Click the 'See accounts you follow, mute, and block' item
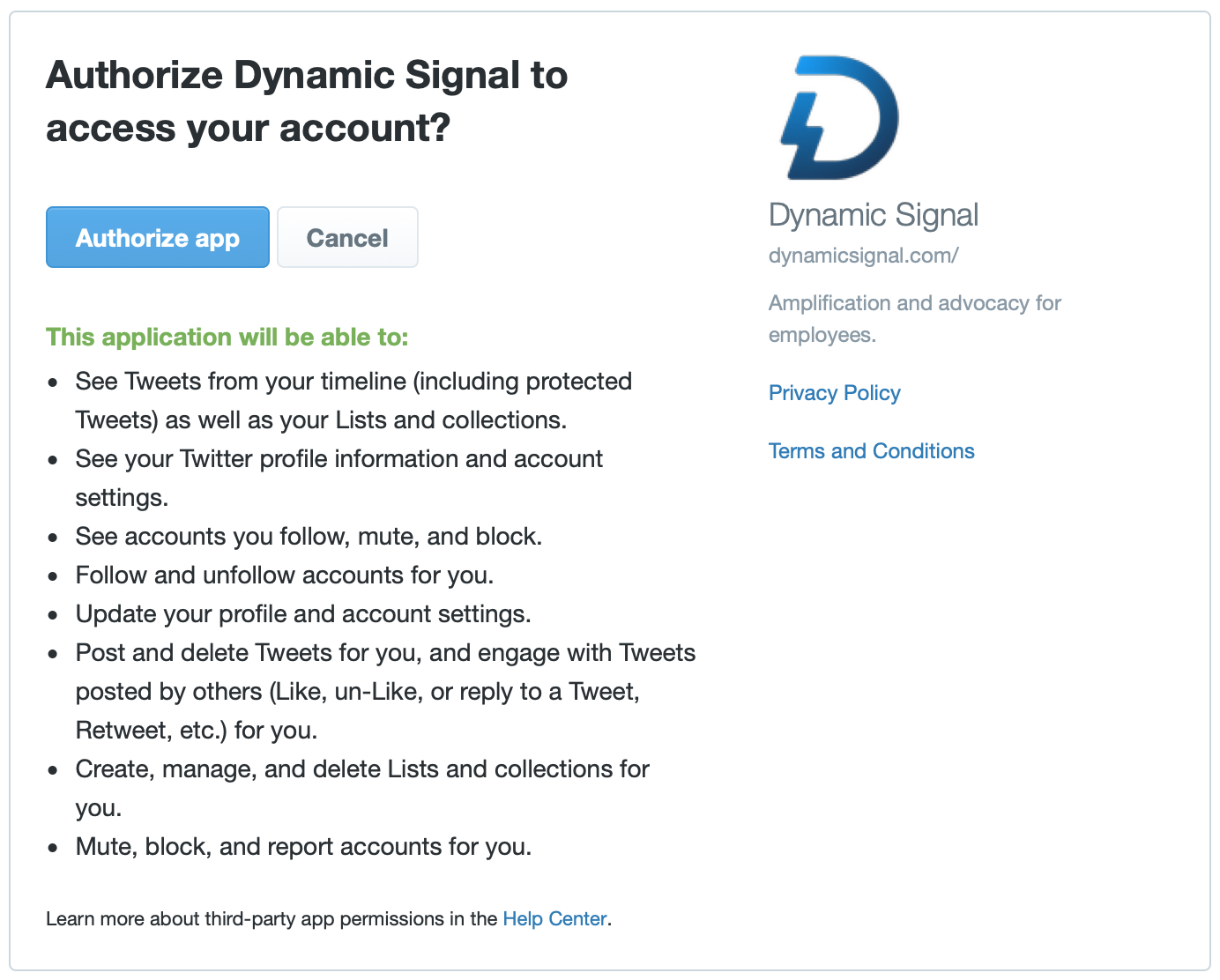Viewport: 1220px width, 980px height. [309, 536]
